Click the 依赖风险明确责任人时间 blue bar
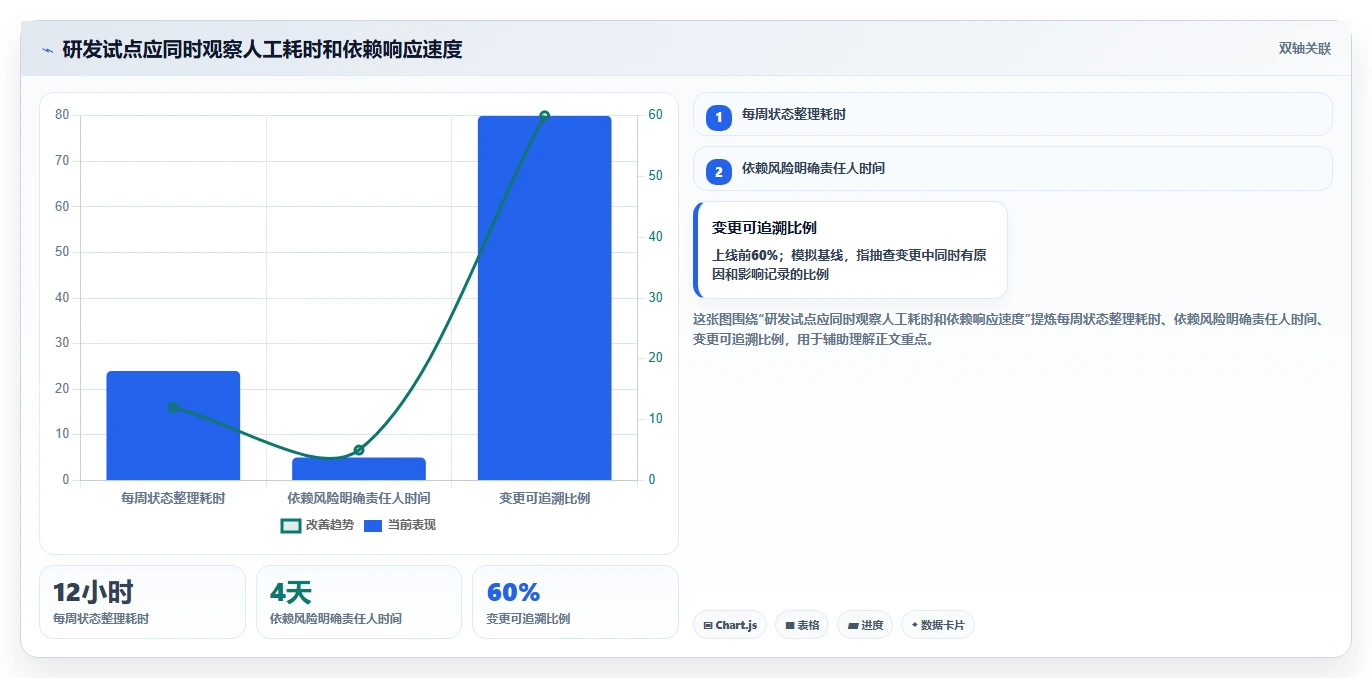1372x678 pixels. click(359, 469)
